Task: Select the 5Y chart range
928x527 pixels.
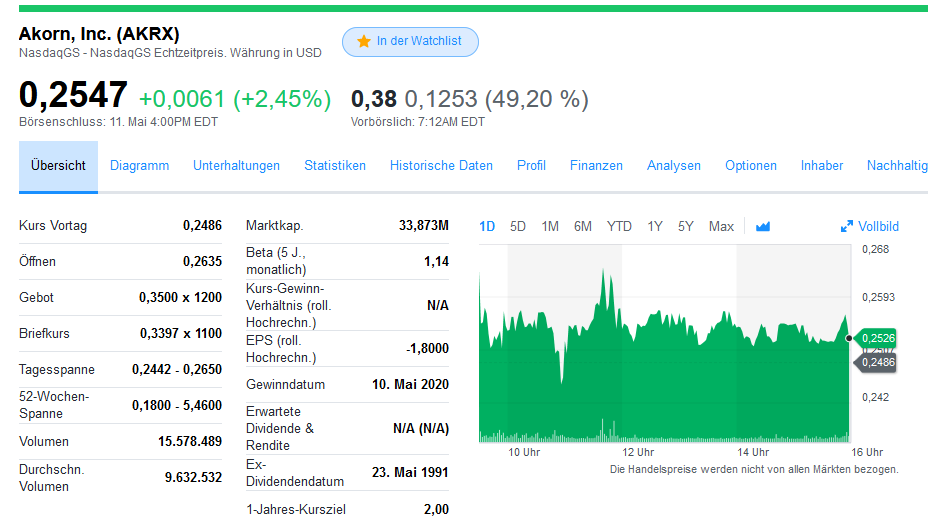Action: (x=685, y=227)
